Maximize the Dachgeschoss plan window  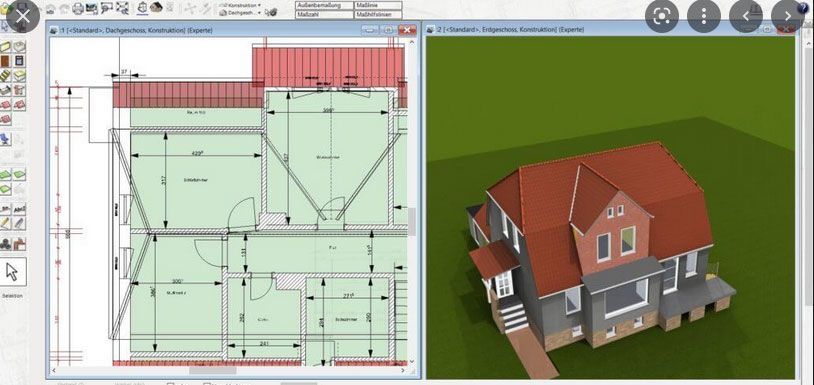[388, 30]
